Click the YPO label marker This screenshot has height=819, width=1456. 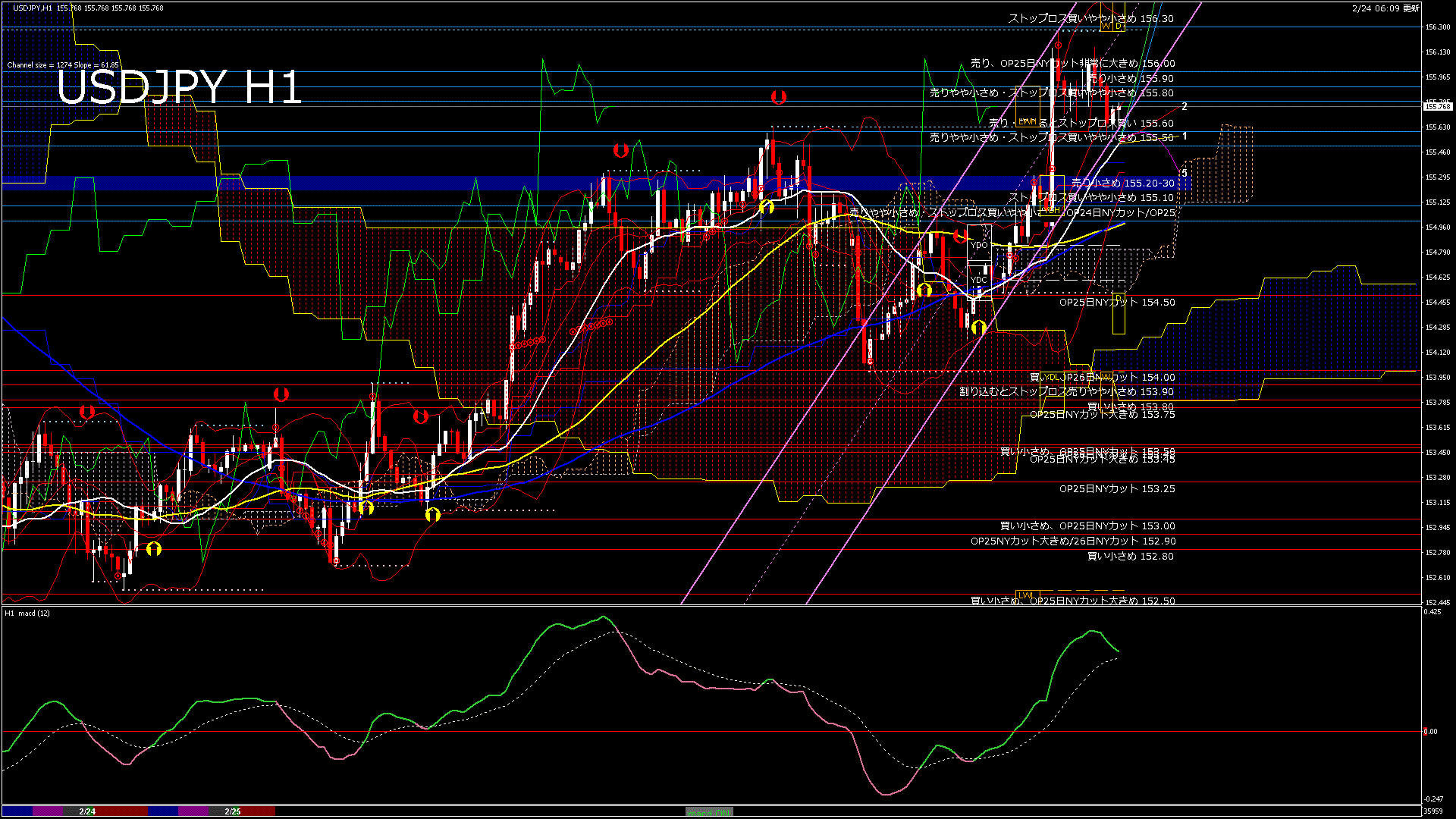pyautogui.click(x=979, y=244)
